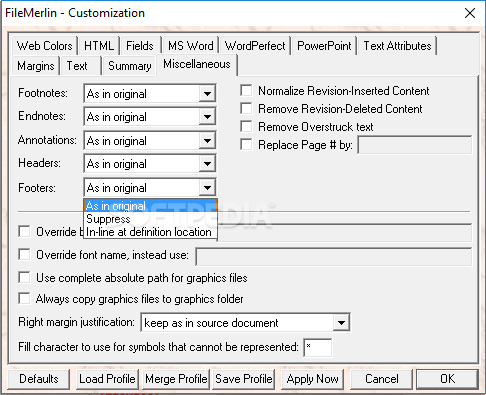Click the Override font name text field
The image size is (486, 395).
click(x=334, y=257)
